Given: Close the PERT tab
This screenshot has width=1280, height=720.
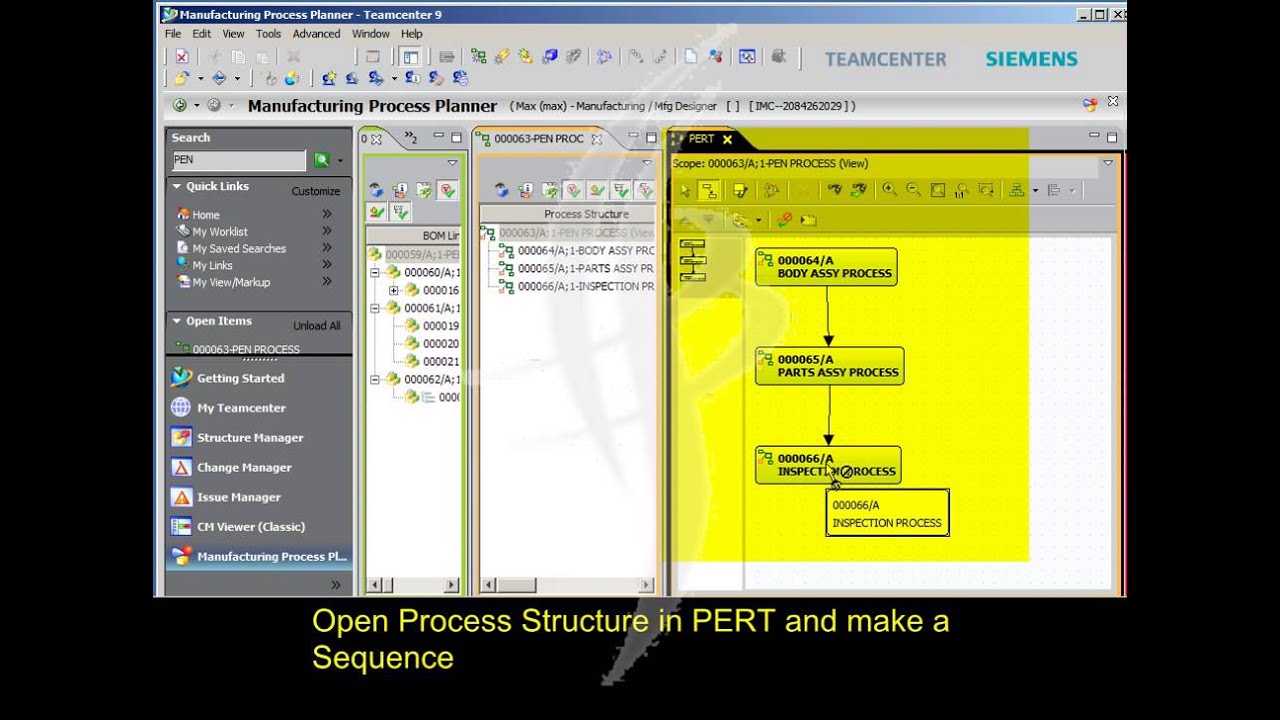Looking at the screenshot, I should 727,139.
